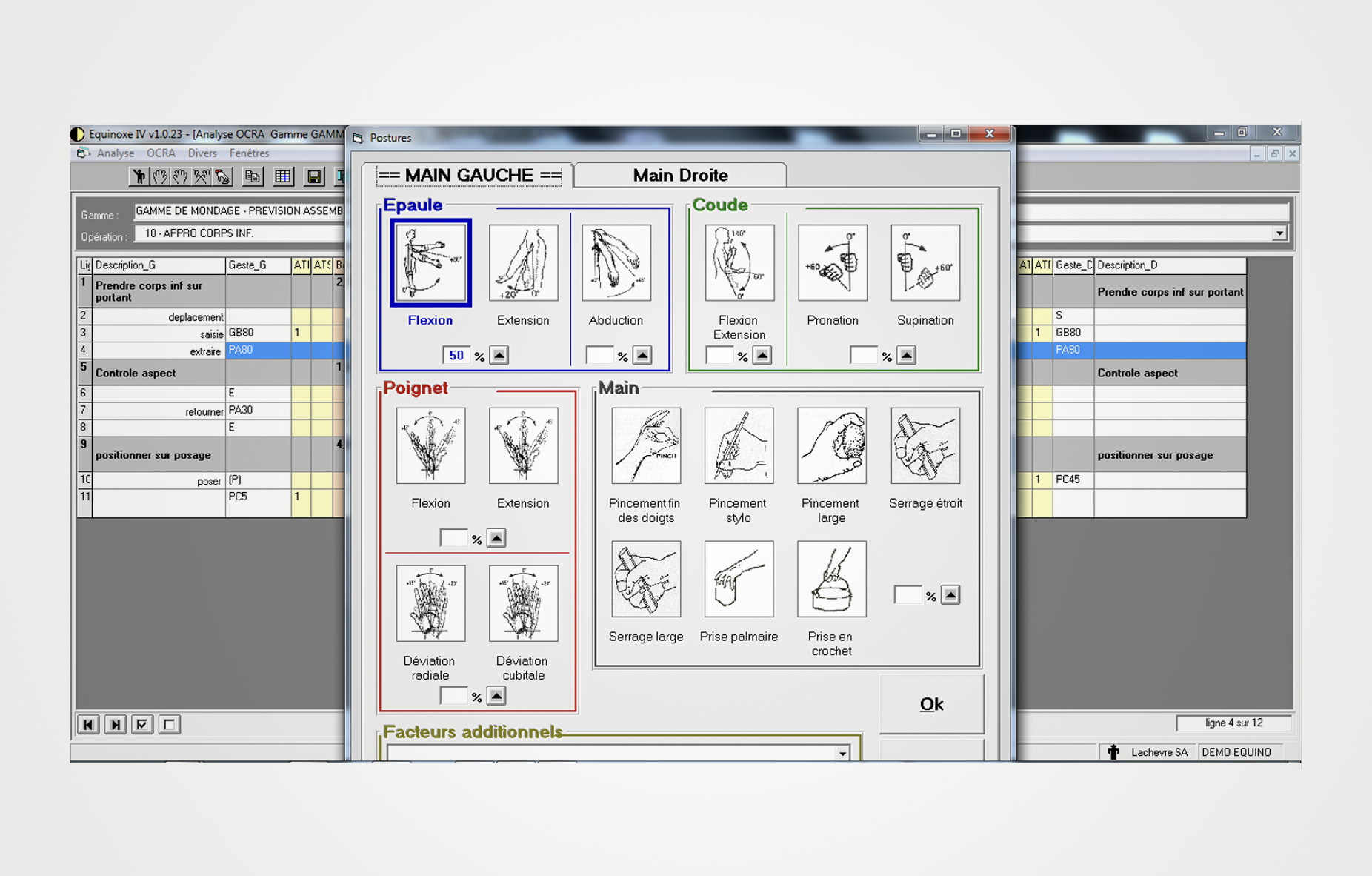Open arrow next to Main % field
The height and width of the screenshot is (876, 1372).
point(951,594)
